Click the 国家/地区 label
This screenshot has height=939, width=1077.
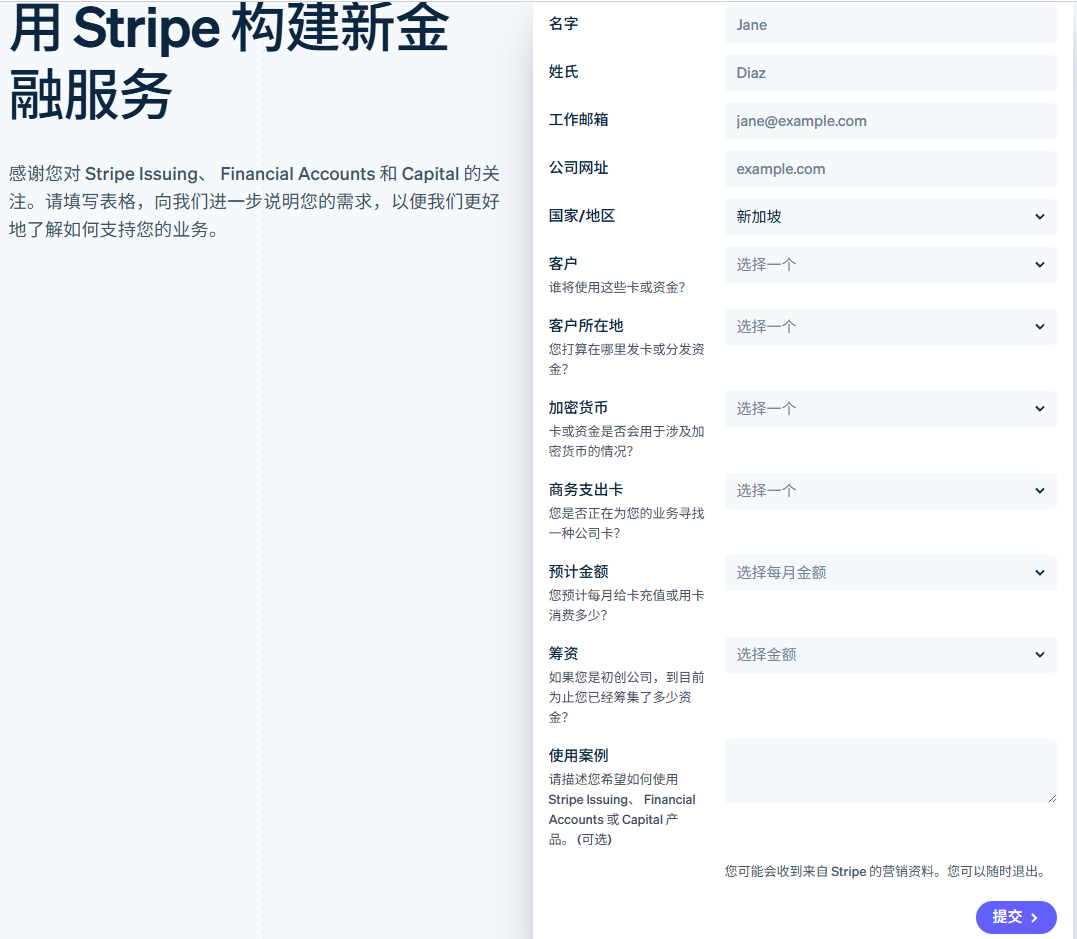click(582, 216)
